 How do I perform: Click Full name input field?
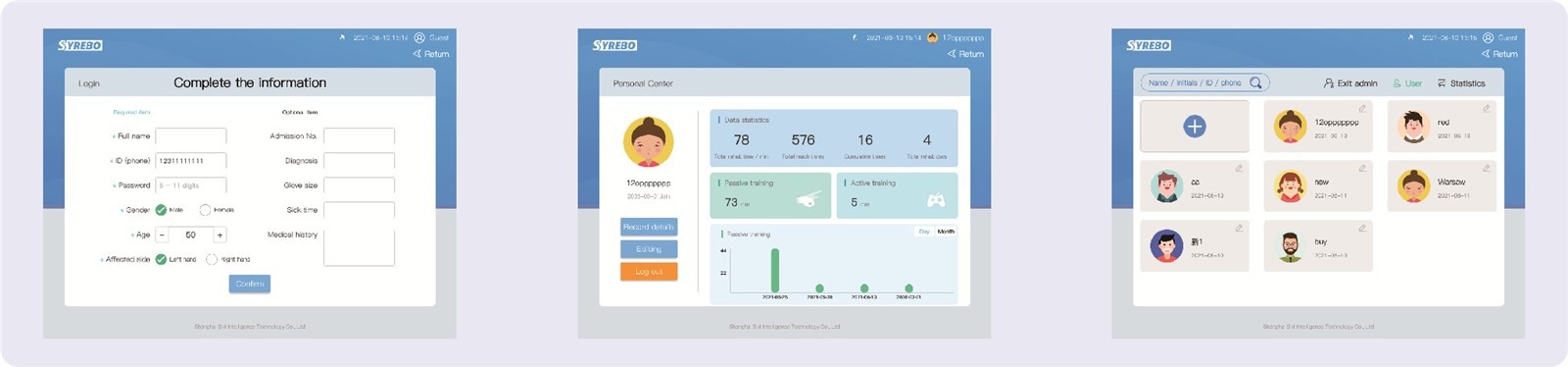click(x=191, y=136)
